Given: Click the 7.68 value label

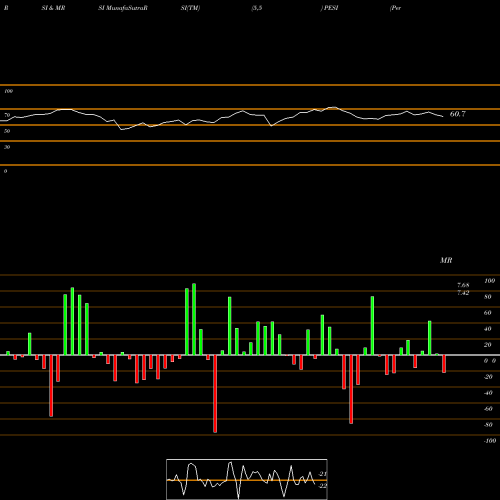Looking at the screenshot, I should [x=463, y=285].
